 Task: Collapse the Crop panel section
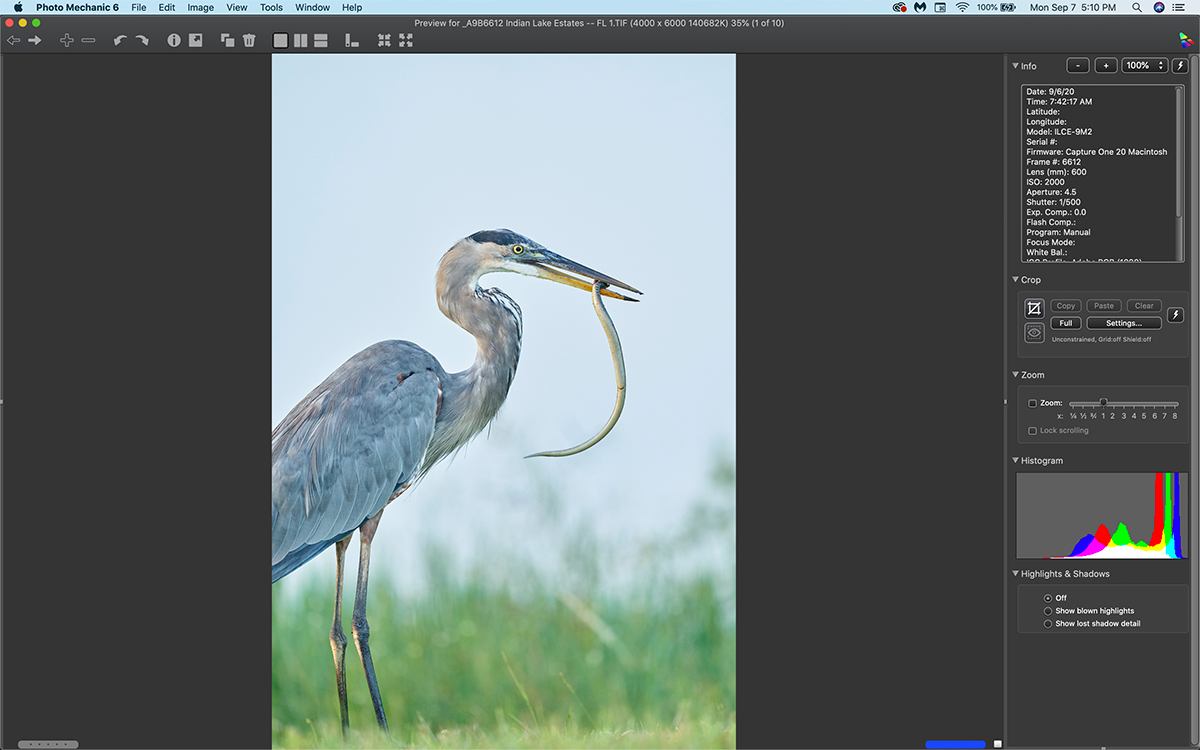pyautogui.click(x=1016, y=280)
